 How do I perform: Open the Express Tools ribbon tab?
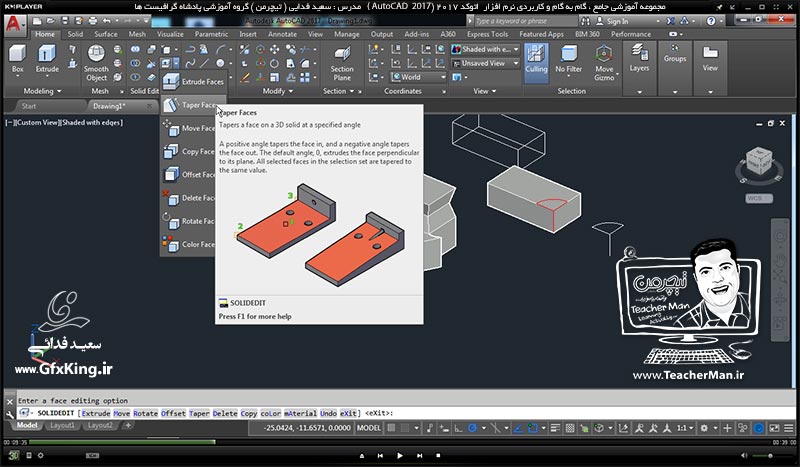(x=487, y=34)
